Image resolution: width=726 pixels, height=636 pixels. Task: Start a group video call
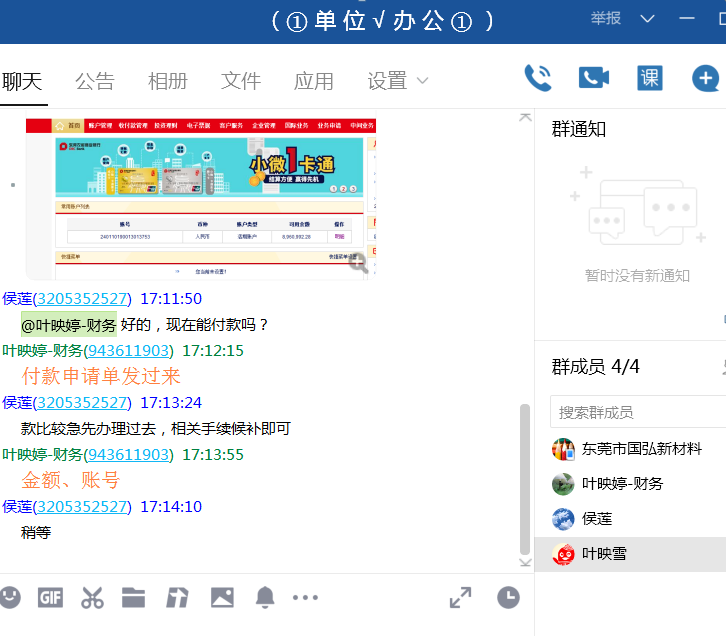click(x=594, y=78)
